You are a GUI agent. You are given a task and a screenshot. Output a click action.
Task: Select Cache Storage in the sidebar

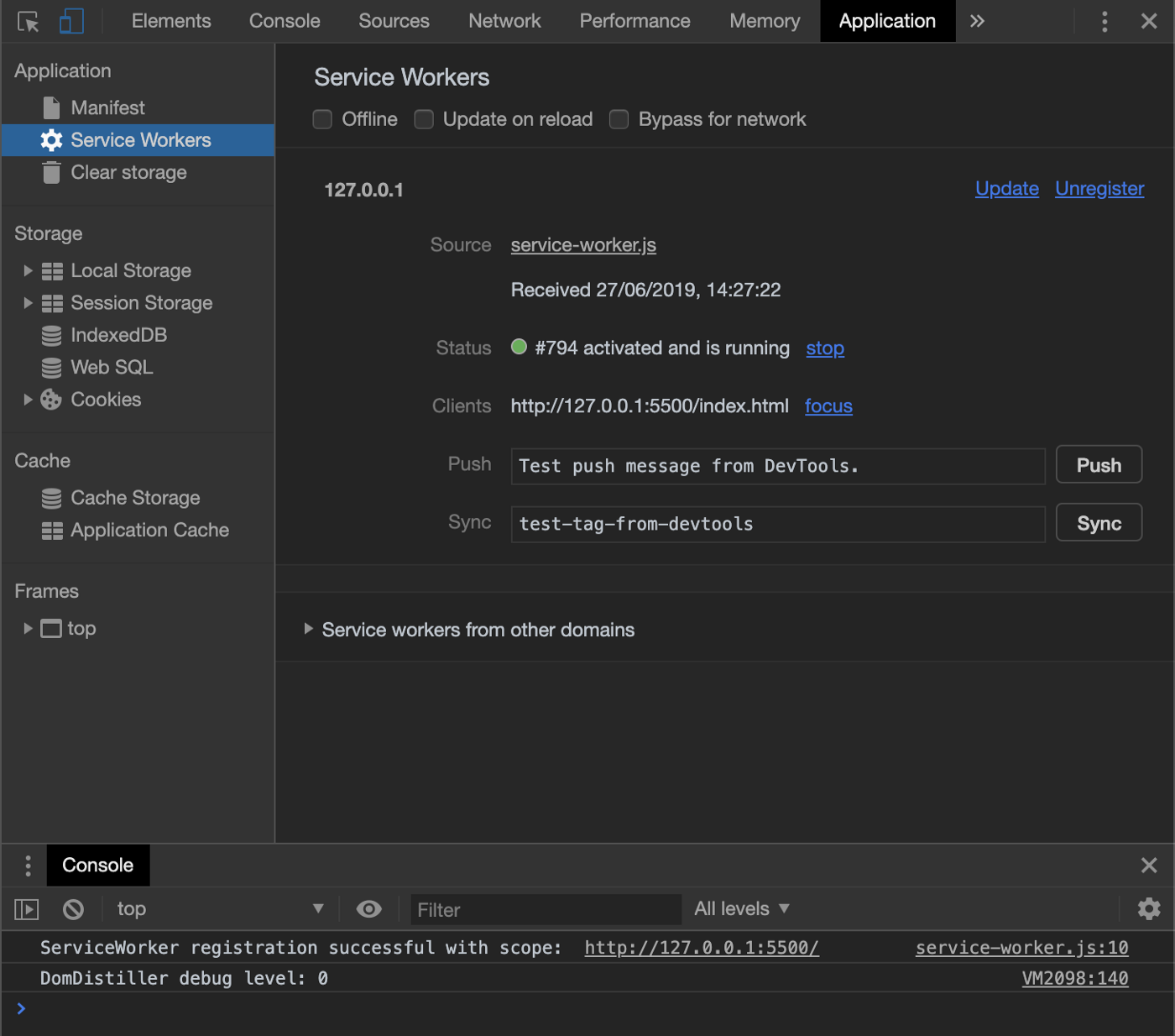[x=135, y=499]
